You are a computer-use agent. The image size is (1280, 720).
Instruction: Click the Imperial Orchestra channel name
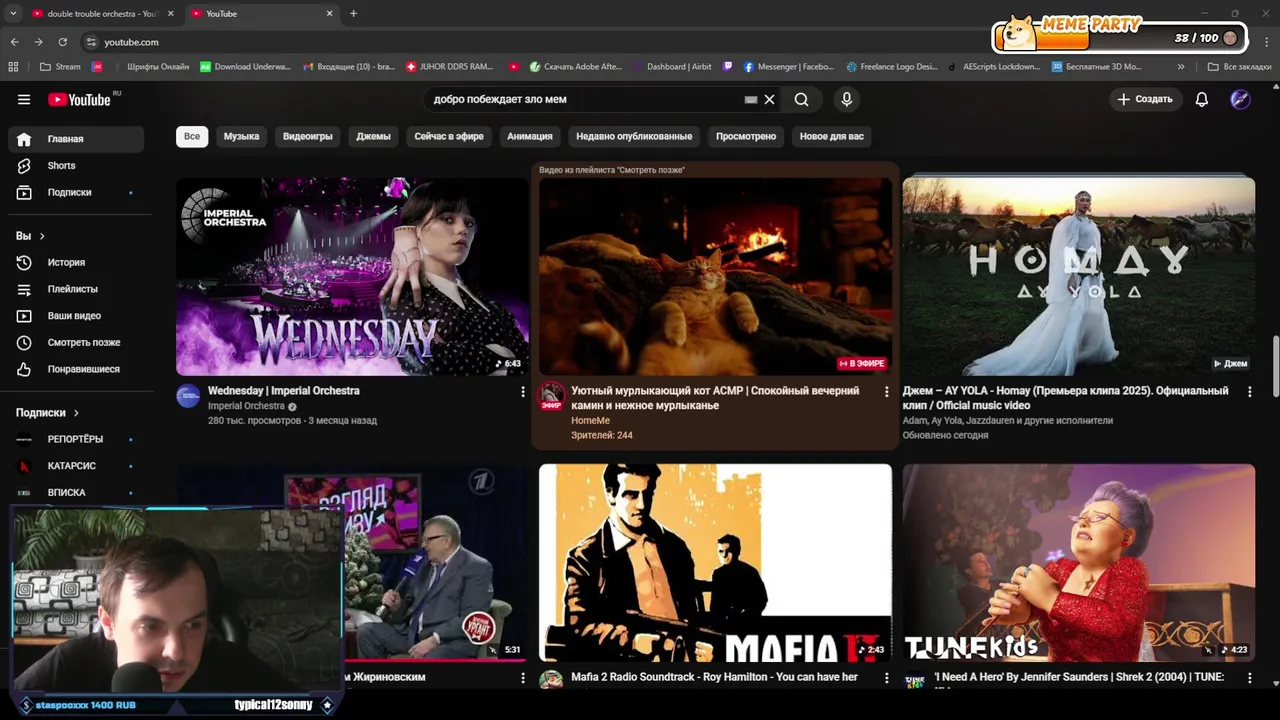246,406
